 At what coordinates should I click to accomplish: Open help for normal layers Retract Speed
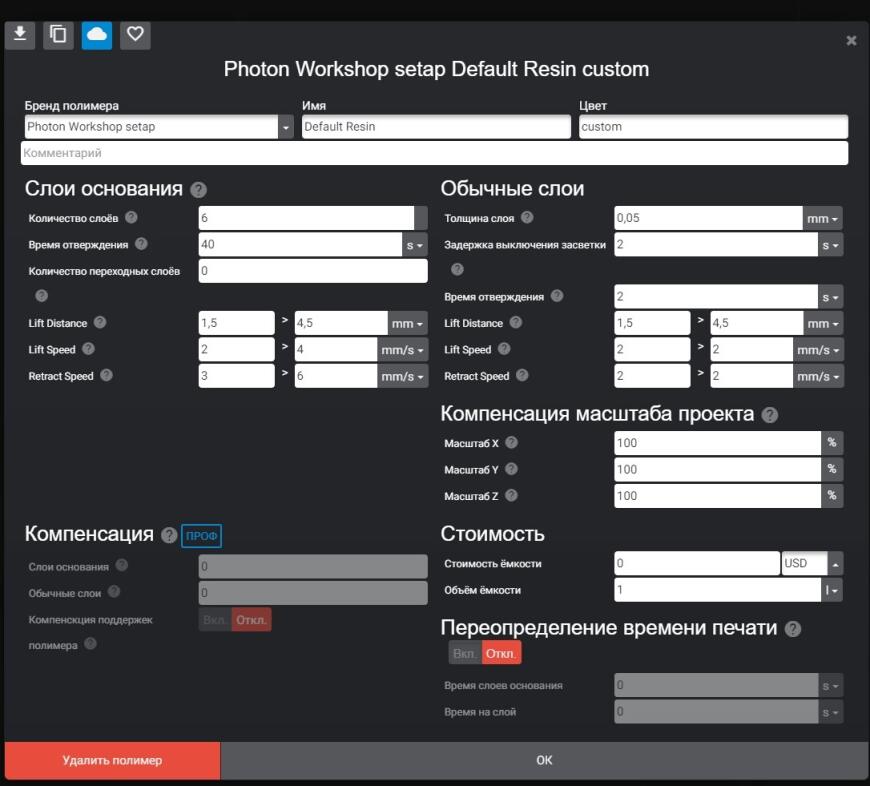click(x=522, y=376)
